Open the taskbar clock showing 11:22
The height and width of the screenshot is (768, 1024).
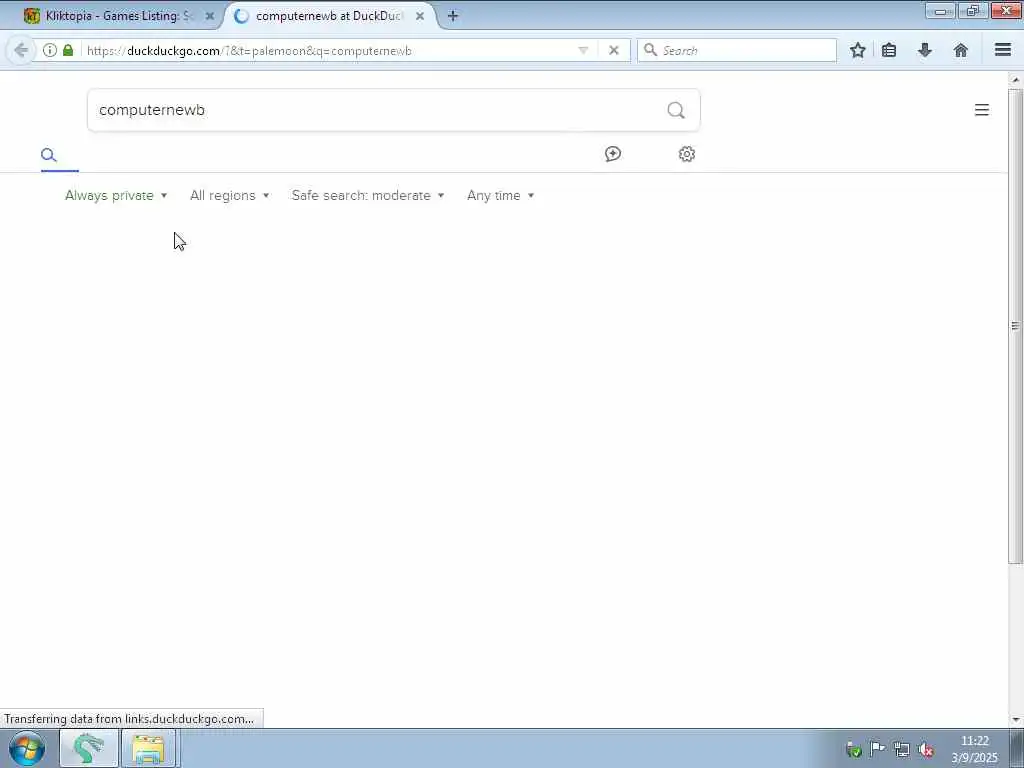point(974,749)
